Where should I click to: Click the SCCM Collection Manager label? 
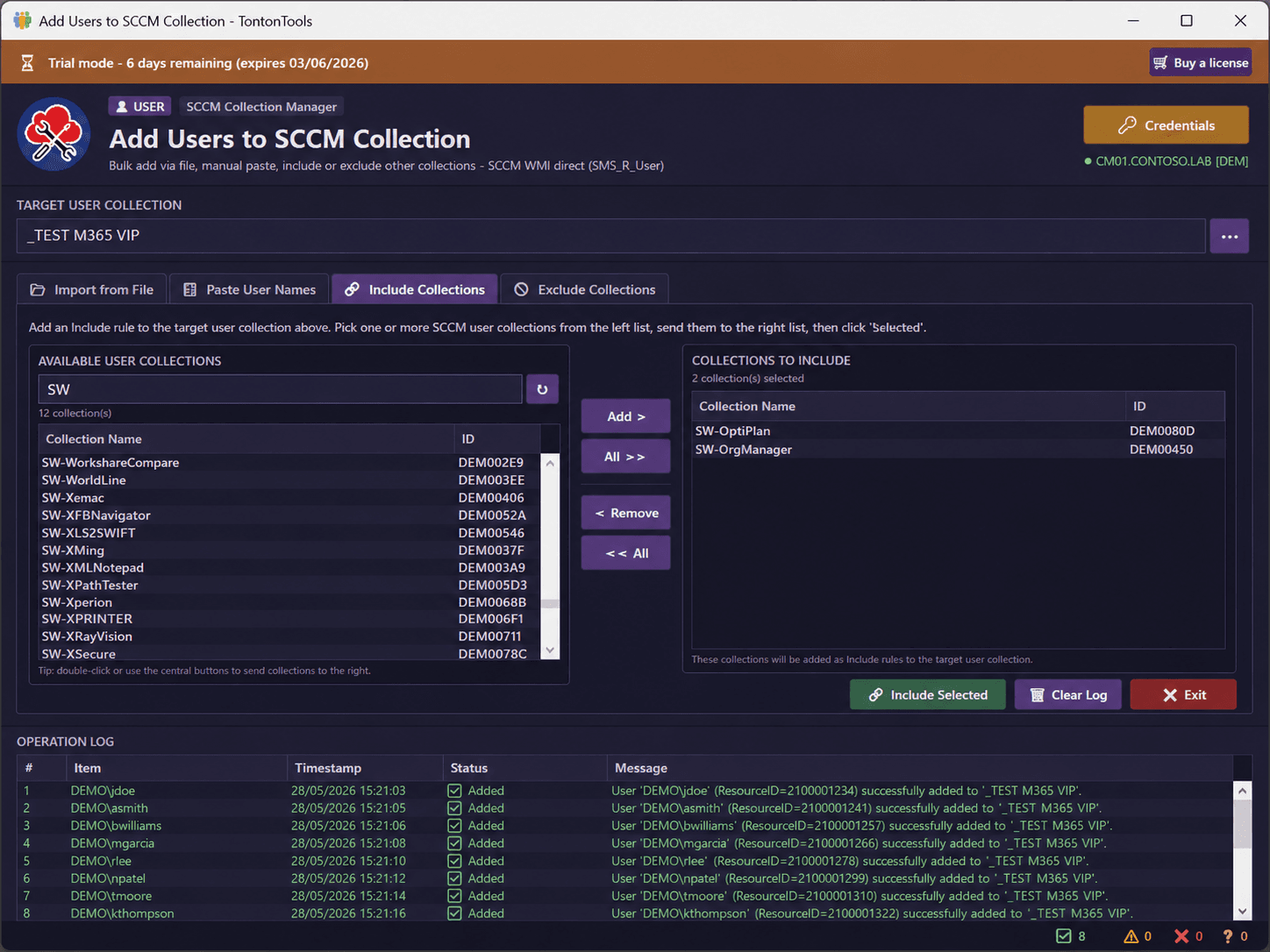coord(261,106)
